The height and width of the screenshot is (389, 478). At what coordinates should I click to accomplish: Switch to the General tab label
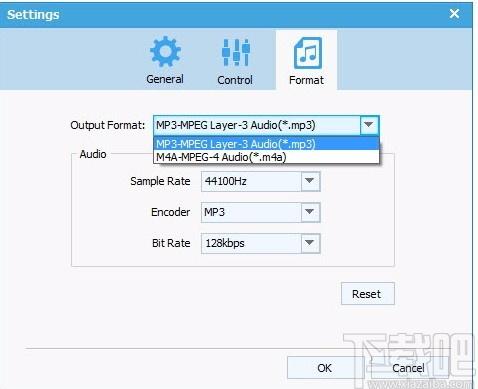pos(165,79)
